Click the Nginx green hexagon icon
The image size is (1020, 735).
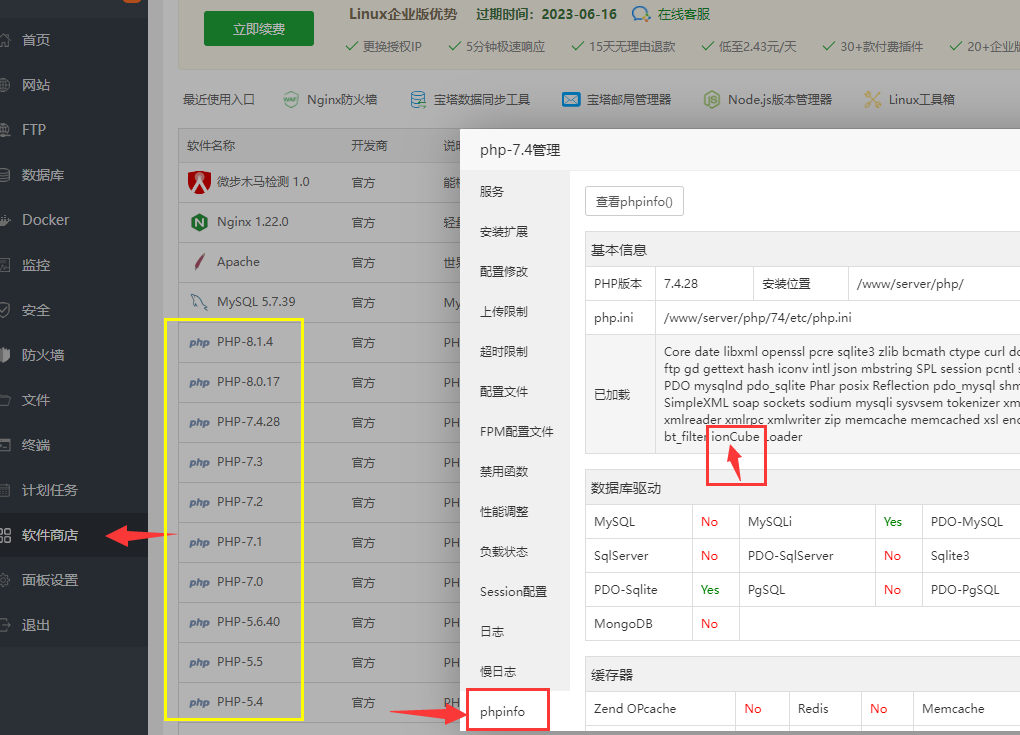[x=199, y=222]
